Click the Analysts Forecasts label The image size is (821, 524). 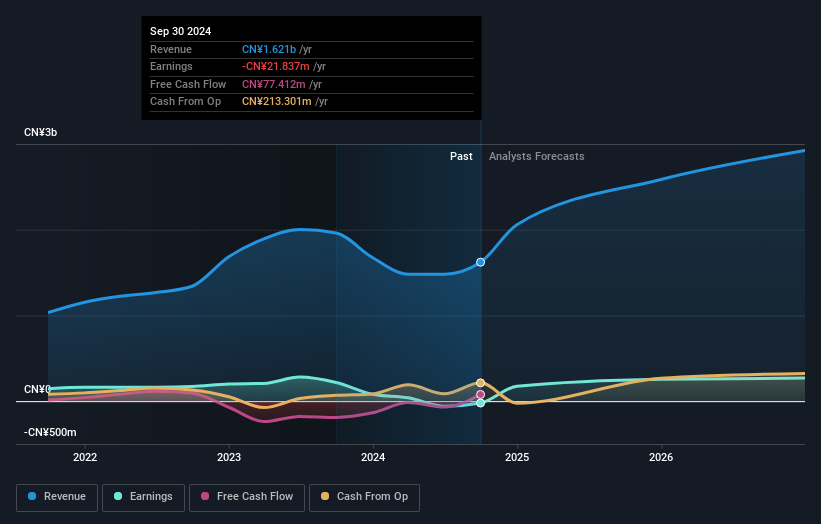[x=537, y=156]
